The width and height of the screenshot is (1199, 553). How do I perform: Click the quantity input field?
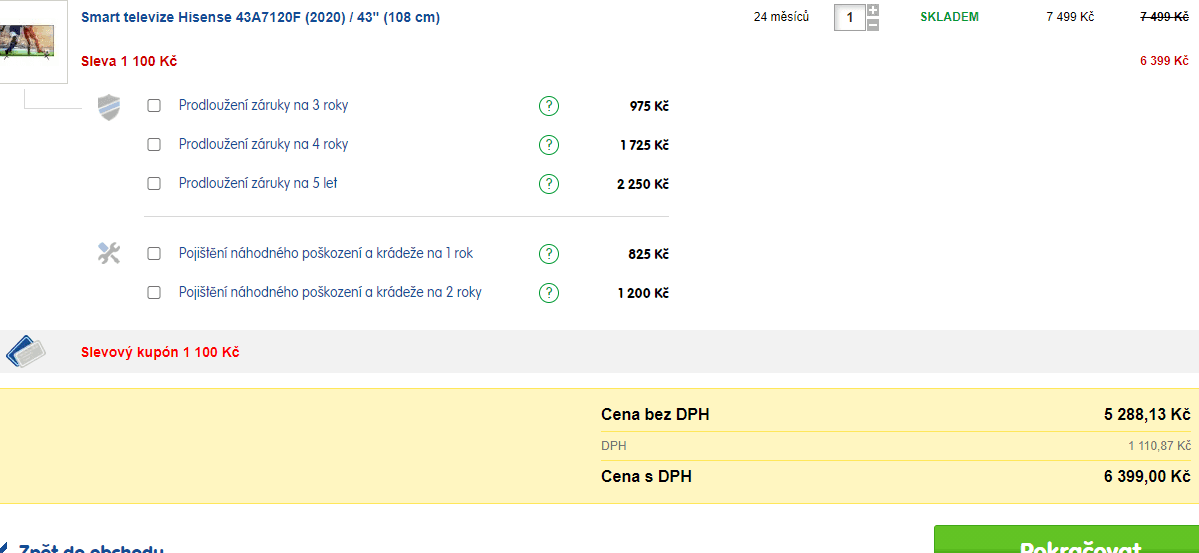coord(849,17)
